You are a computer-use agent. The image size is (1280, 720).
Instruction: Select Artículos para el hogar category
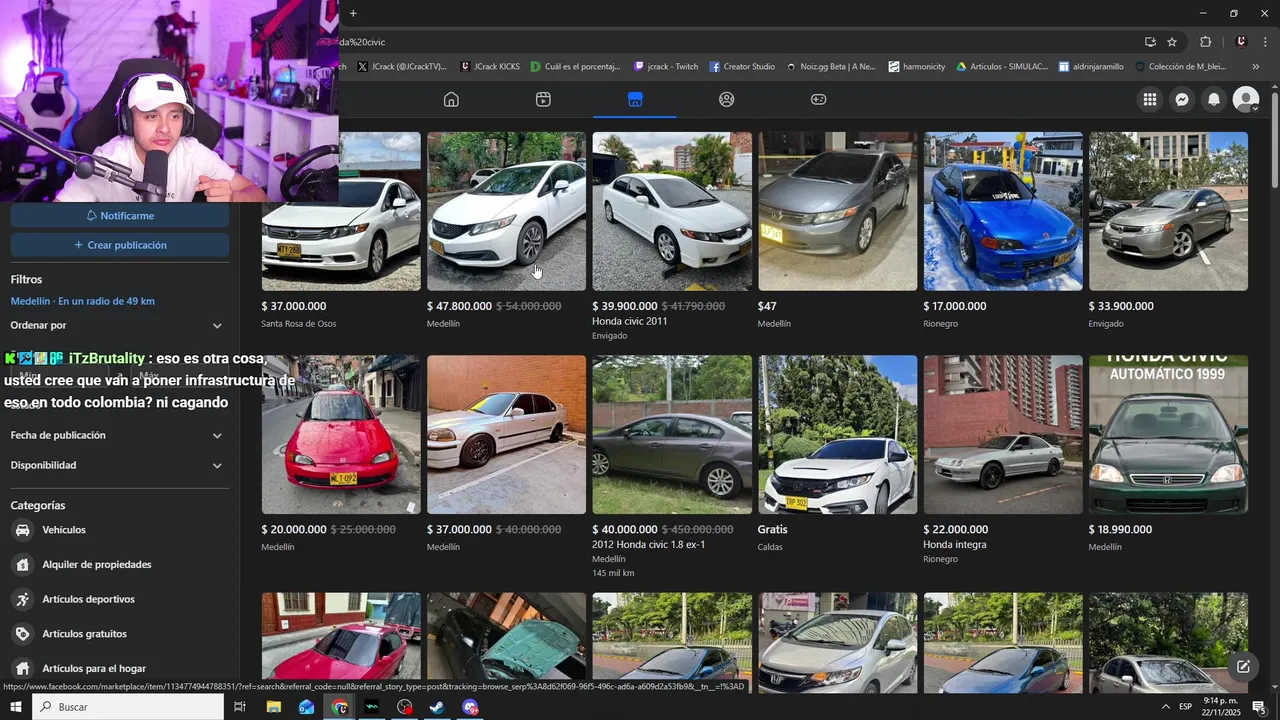(119, 668)
